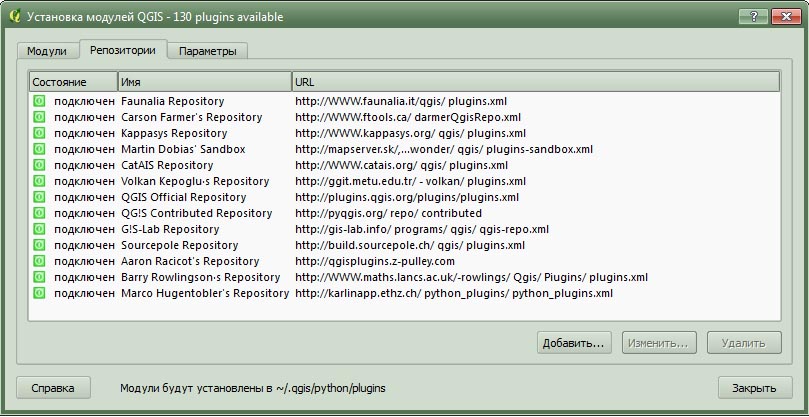Click the install path text ~/.qgis/python/plugins
This screenshot has width=809, height=417.
pos(330,388)
